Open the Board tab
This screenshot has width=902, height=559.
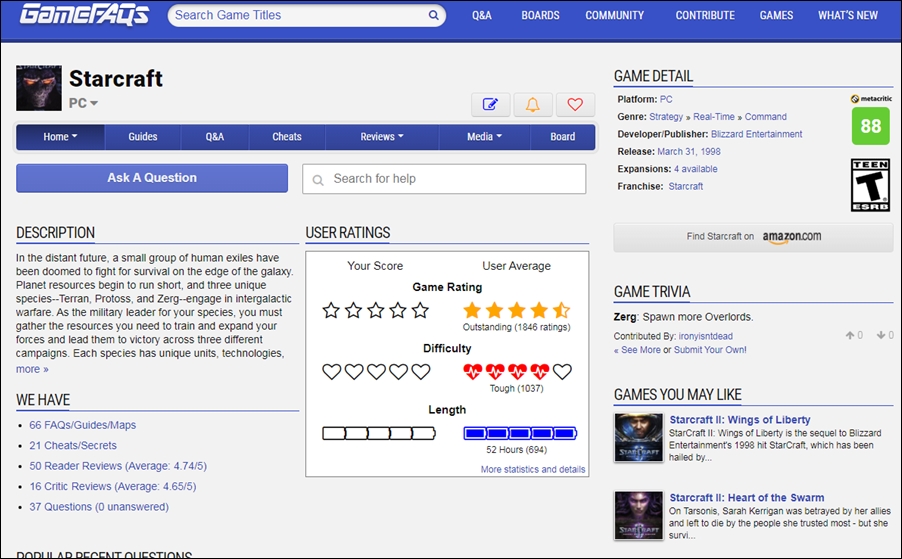coord(563,136)
